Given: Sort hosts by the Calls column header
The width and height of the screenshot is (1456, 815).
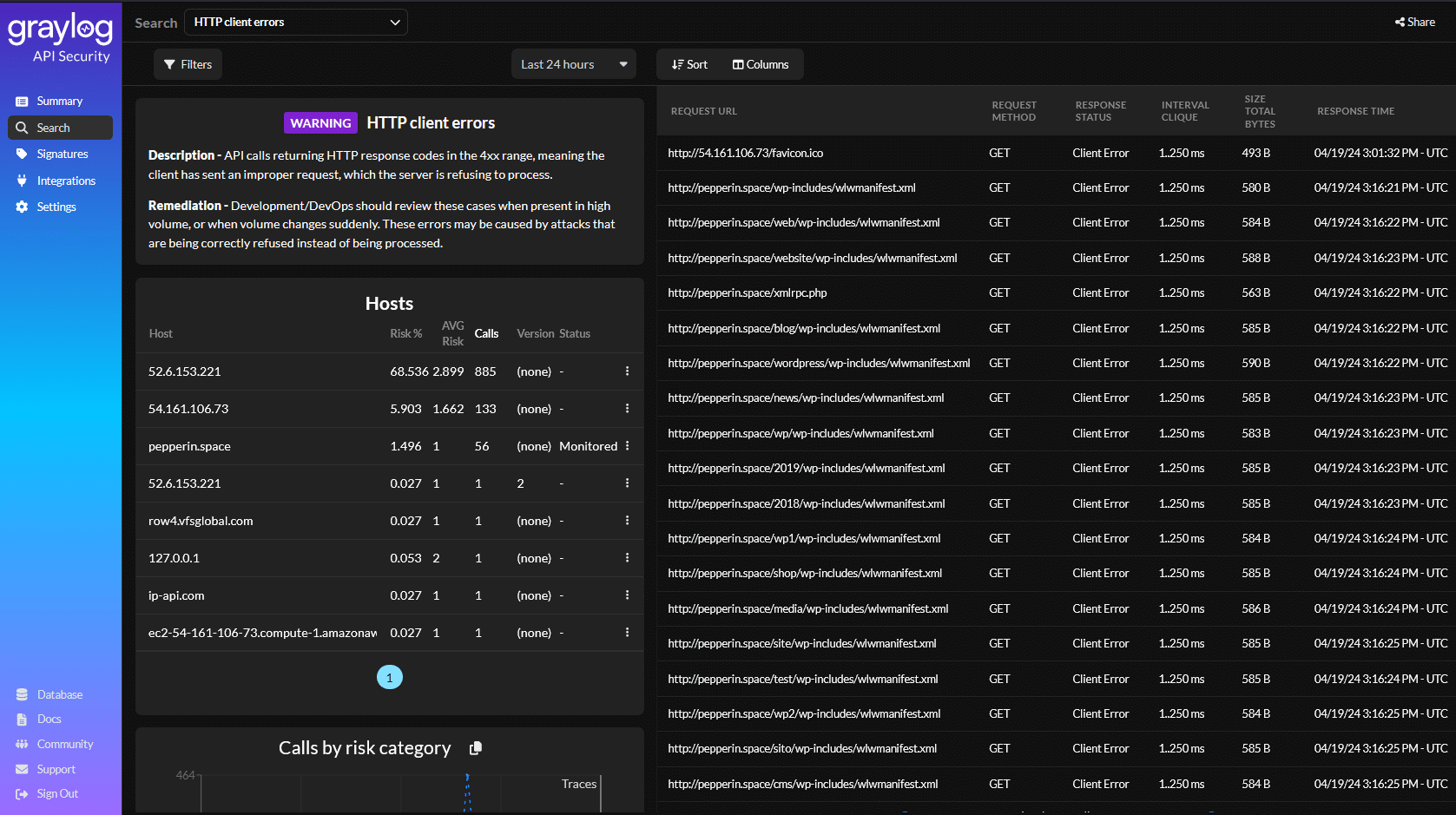Looking at the screenshot, I should tap(486, 333).
